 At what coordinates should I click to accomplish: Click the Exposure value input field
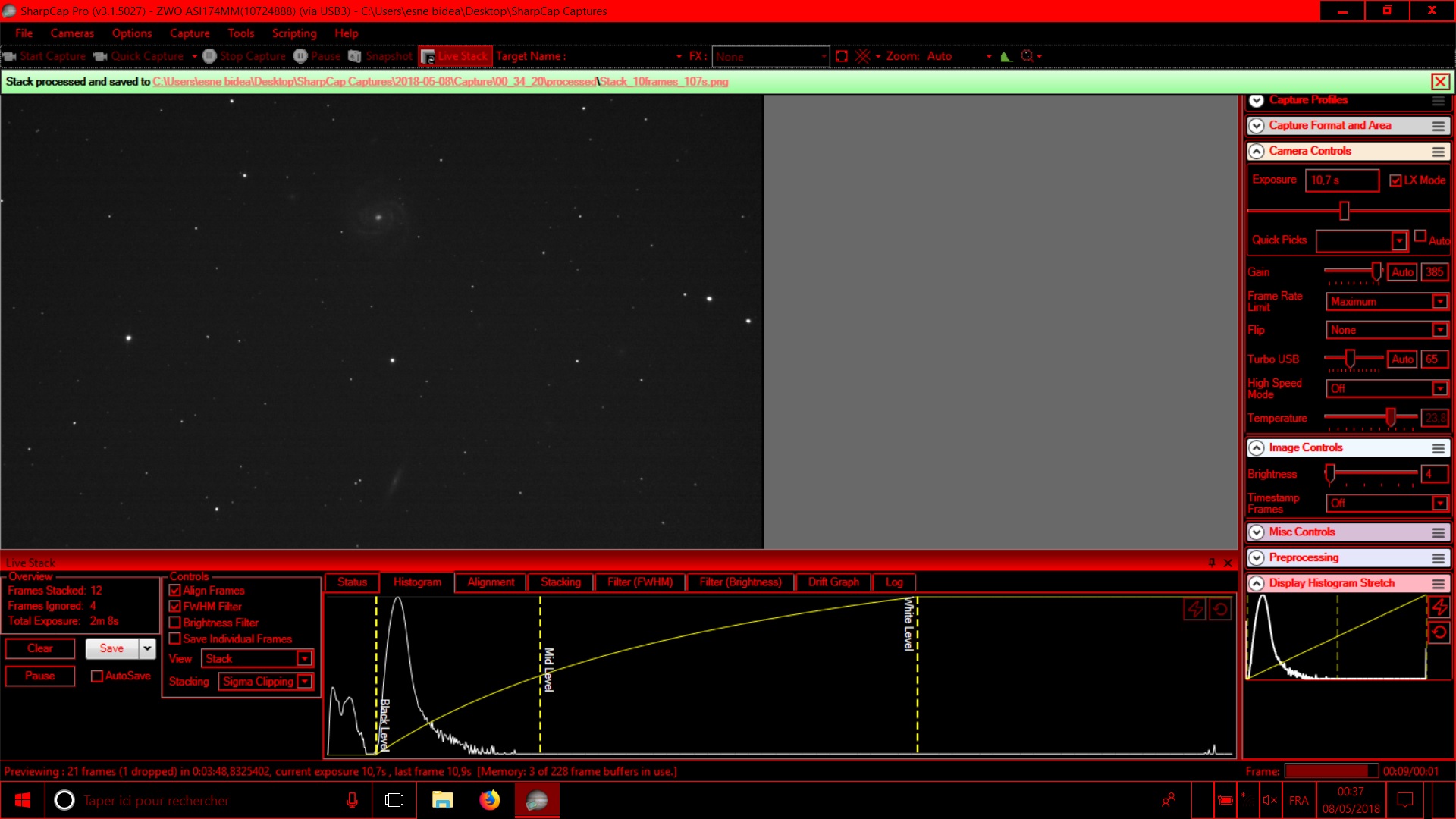(1341, 180)
